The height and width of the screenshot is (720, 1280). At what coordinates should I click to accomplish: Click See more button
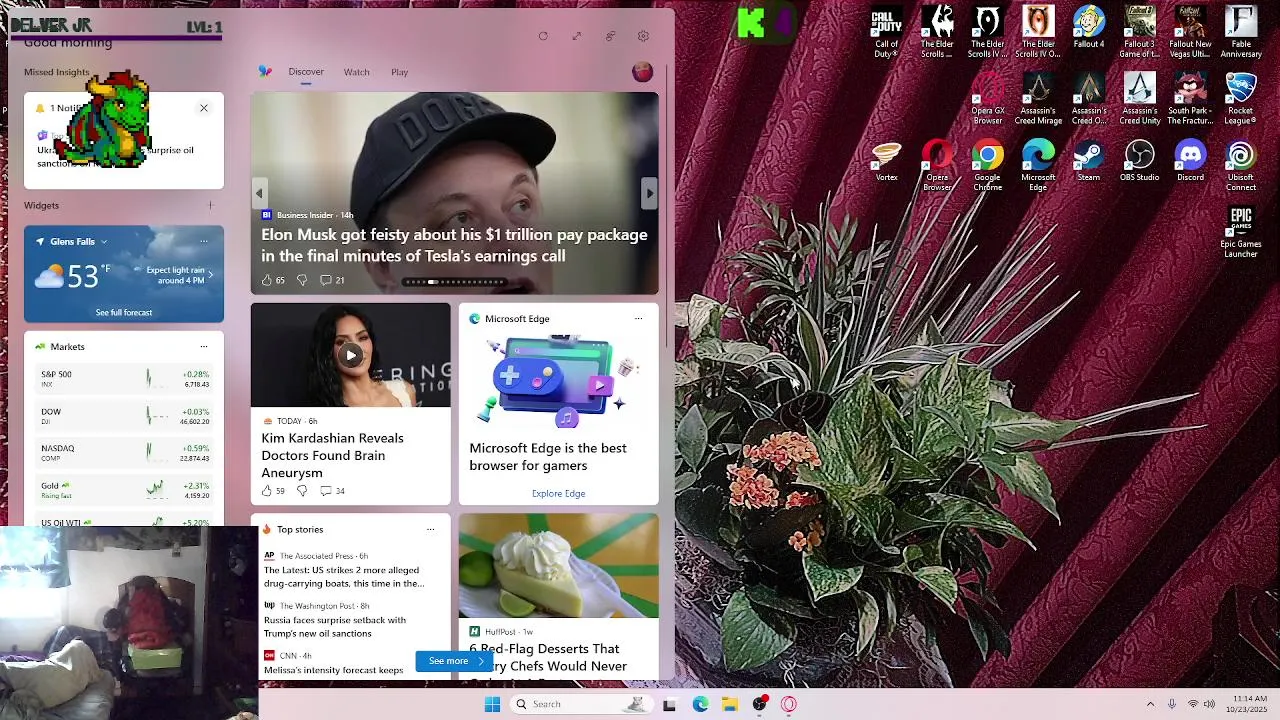pos(456,661)
